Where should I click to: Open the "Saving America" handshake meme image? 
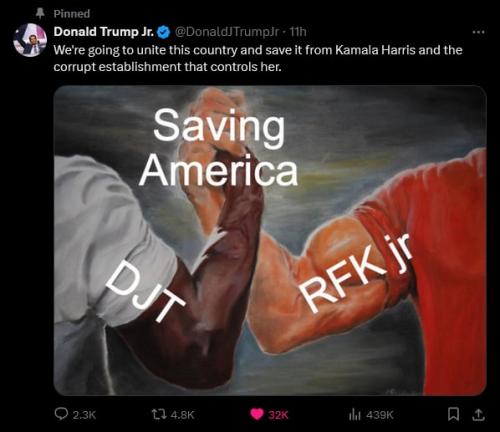click(x=270, y=240)
